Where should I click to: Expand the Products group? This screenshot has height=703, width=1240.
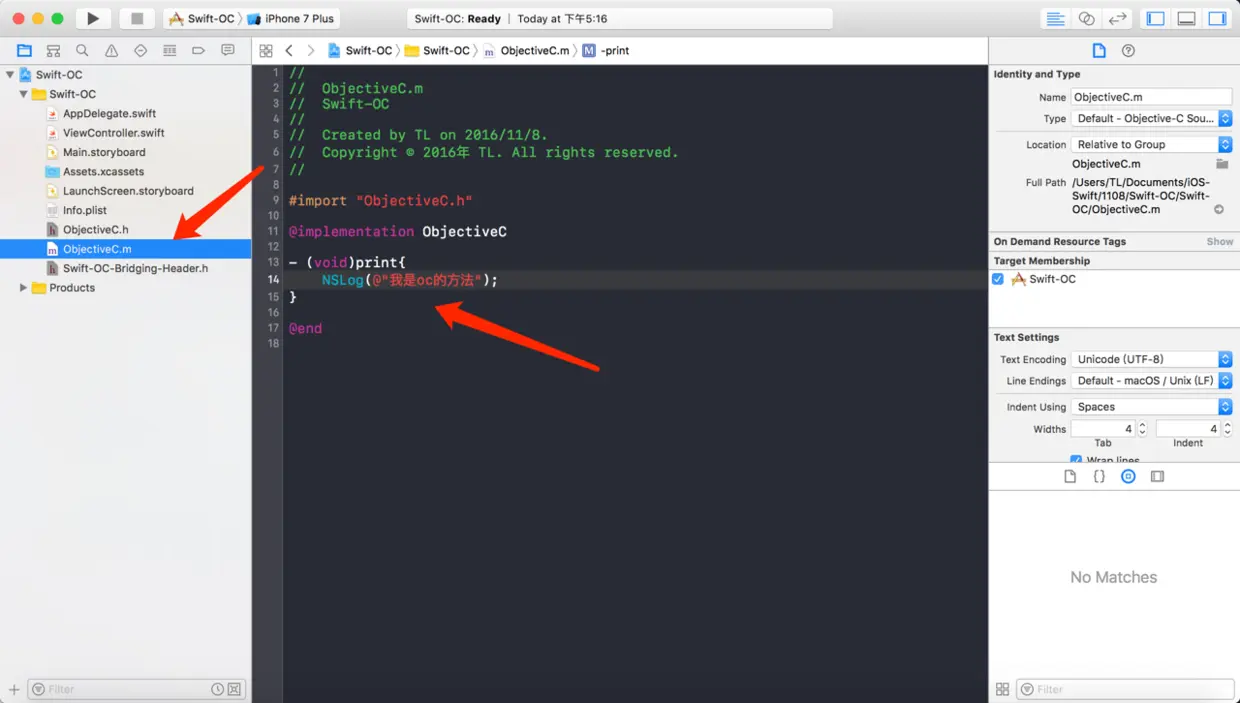click(x=23, y=288)
